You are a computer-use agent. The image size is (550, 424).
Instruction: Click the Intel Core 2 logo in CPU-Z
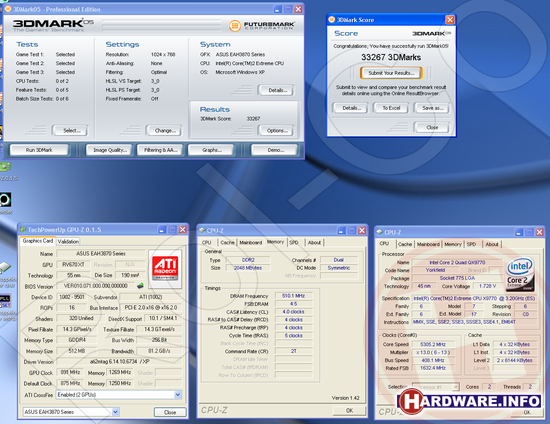(520, 274)
